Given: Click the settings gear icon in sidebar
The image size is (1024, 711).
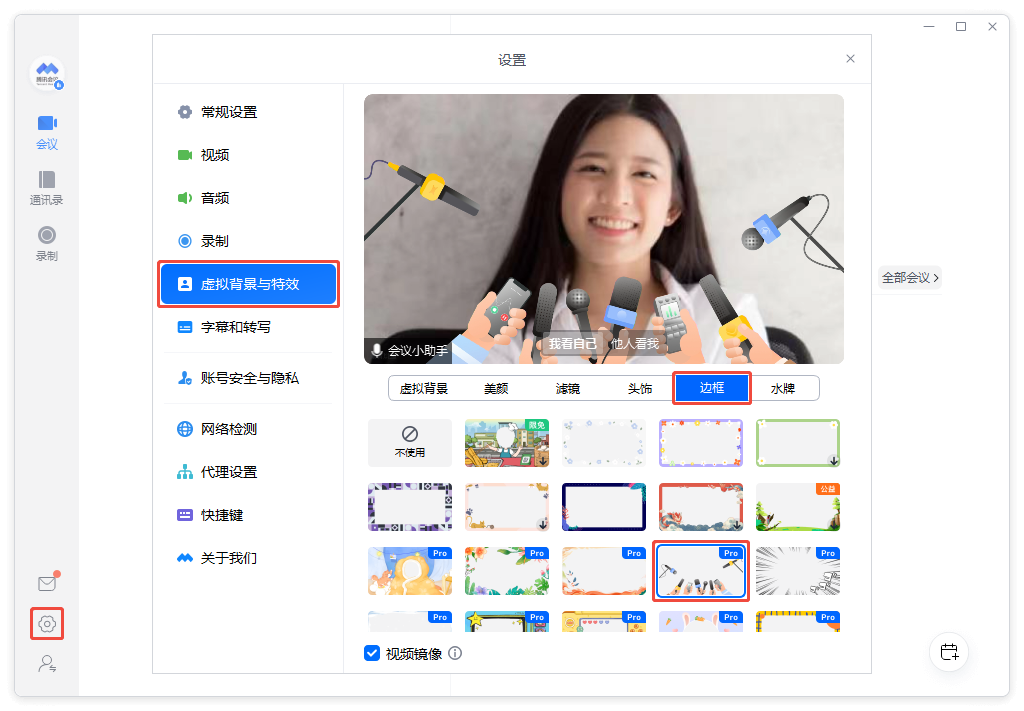Looking at the screenshot, I should point(47,624).
